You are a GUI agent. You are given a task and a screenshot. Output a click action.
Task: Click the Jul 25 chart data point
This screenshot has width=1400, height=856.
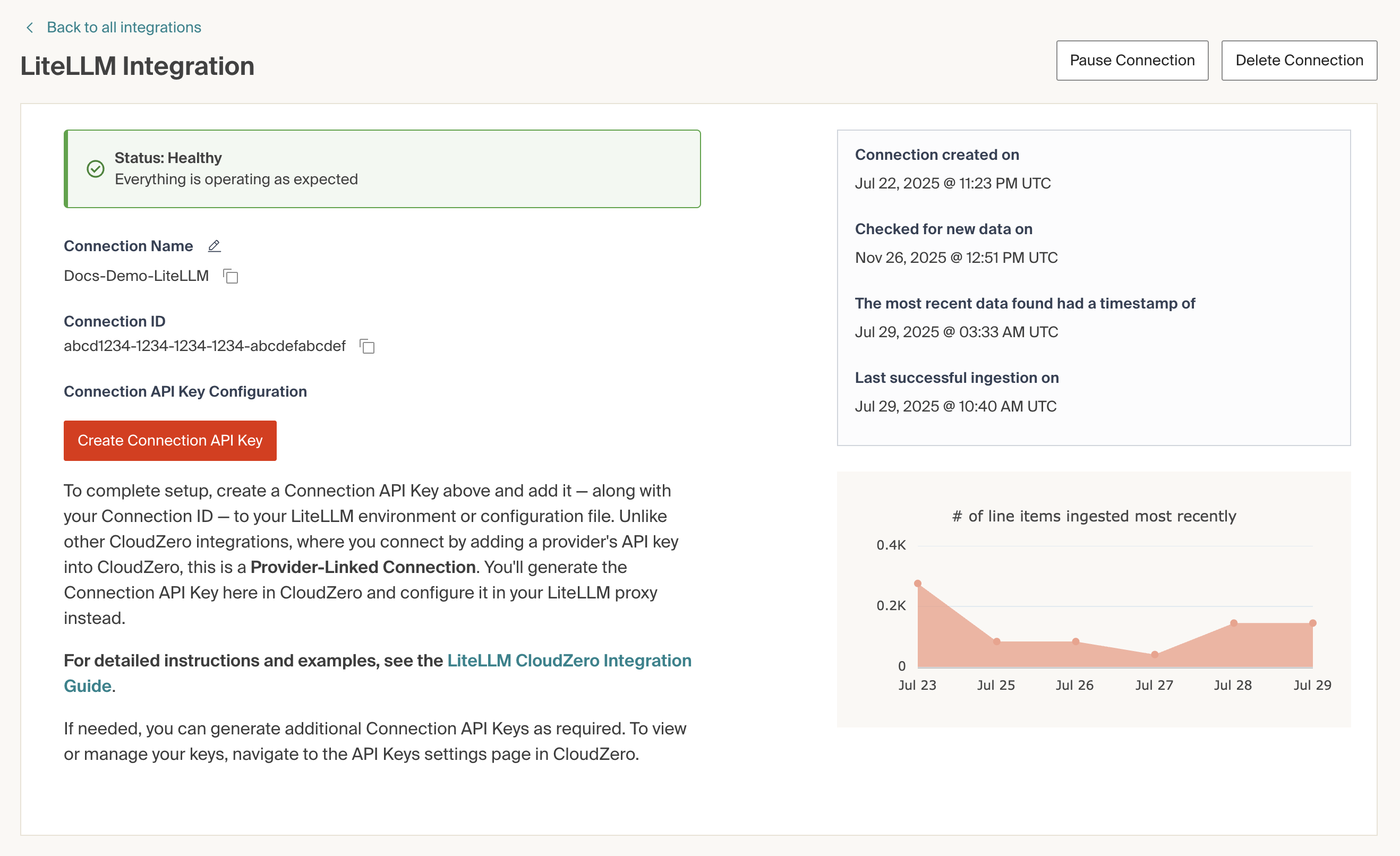pyautogui.click(x=996, y=642)
